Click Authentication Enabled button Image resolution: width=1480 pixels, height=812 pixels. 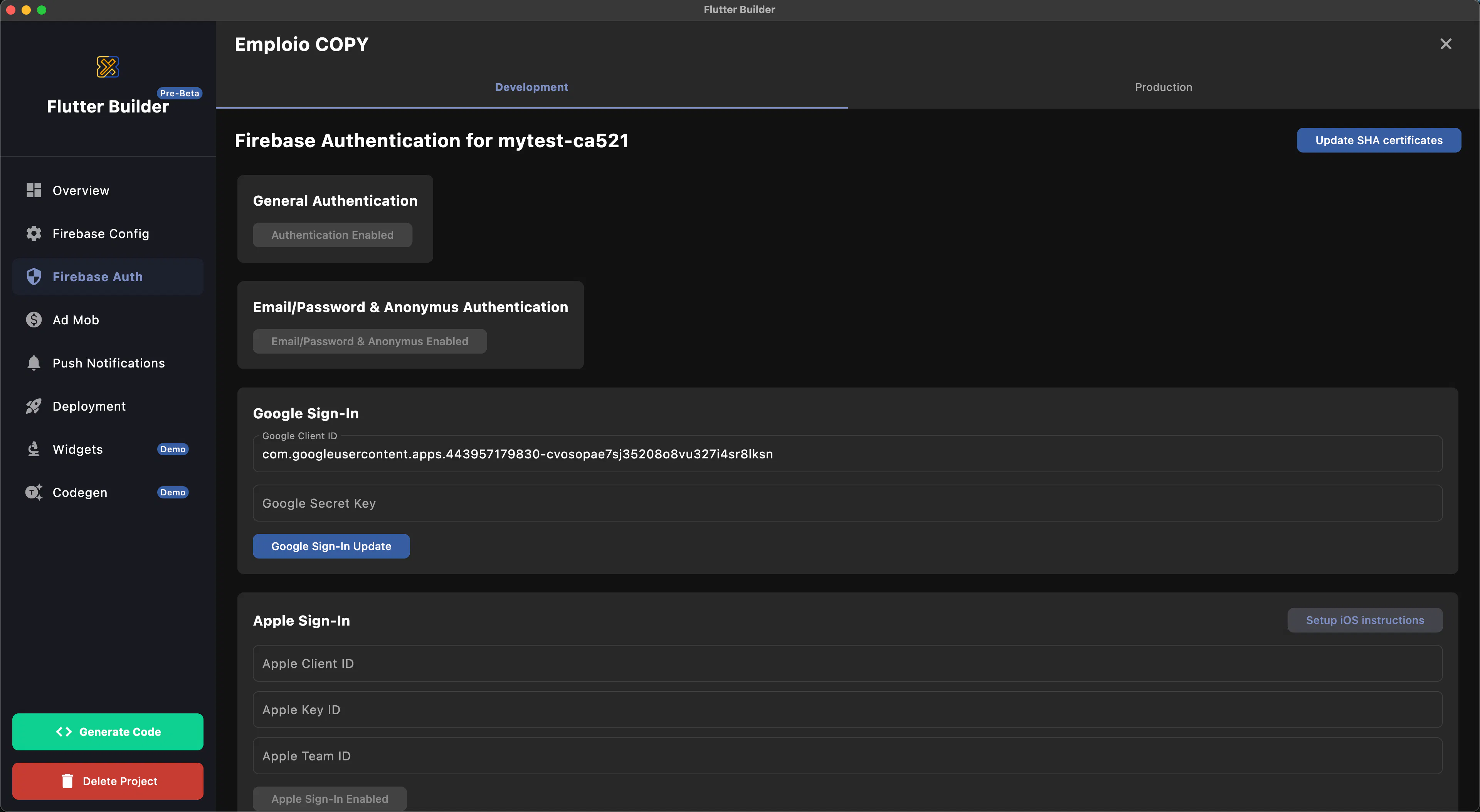333,235
